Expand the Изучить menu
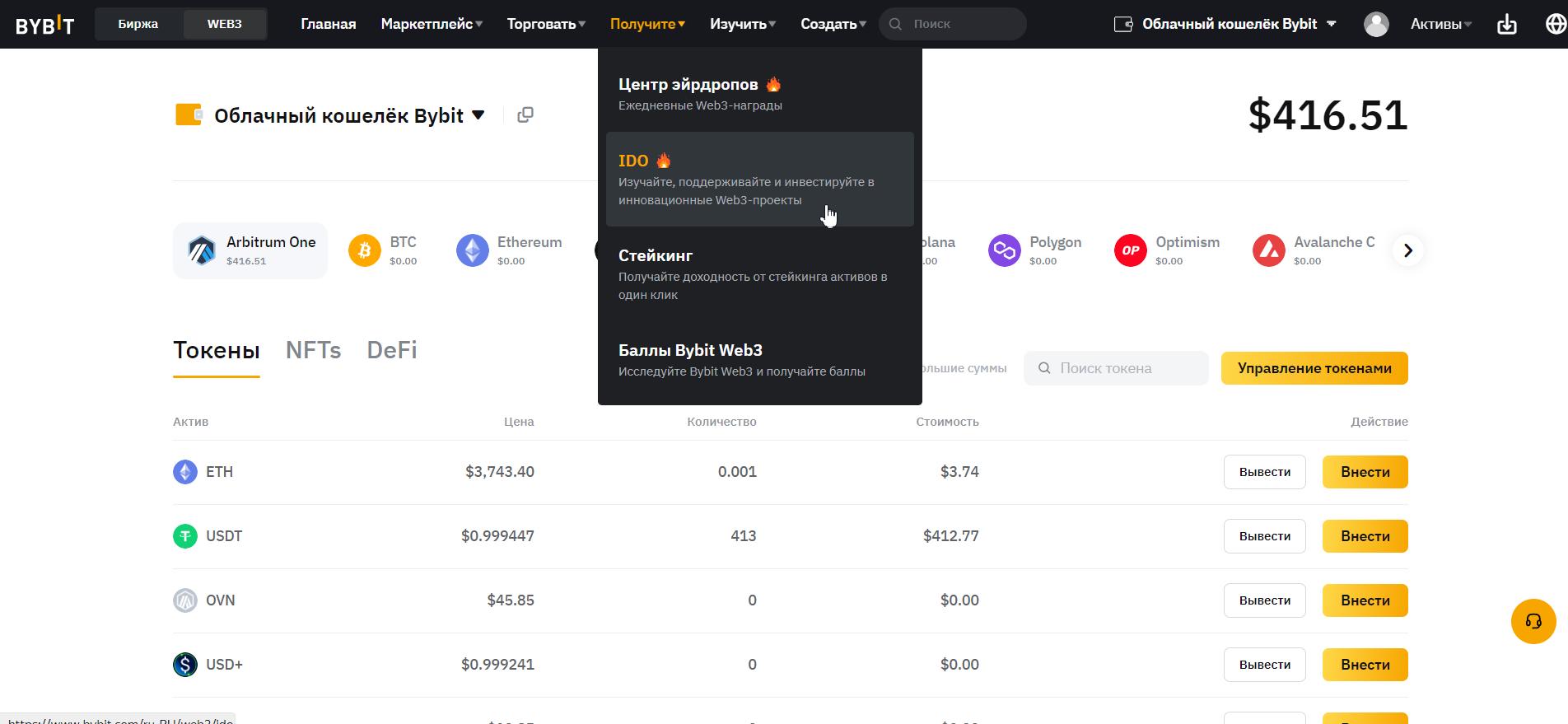The image size is (1568, 724). (743, 24)
